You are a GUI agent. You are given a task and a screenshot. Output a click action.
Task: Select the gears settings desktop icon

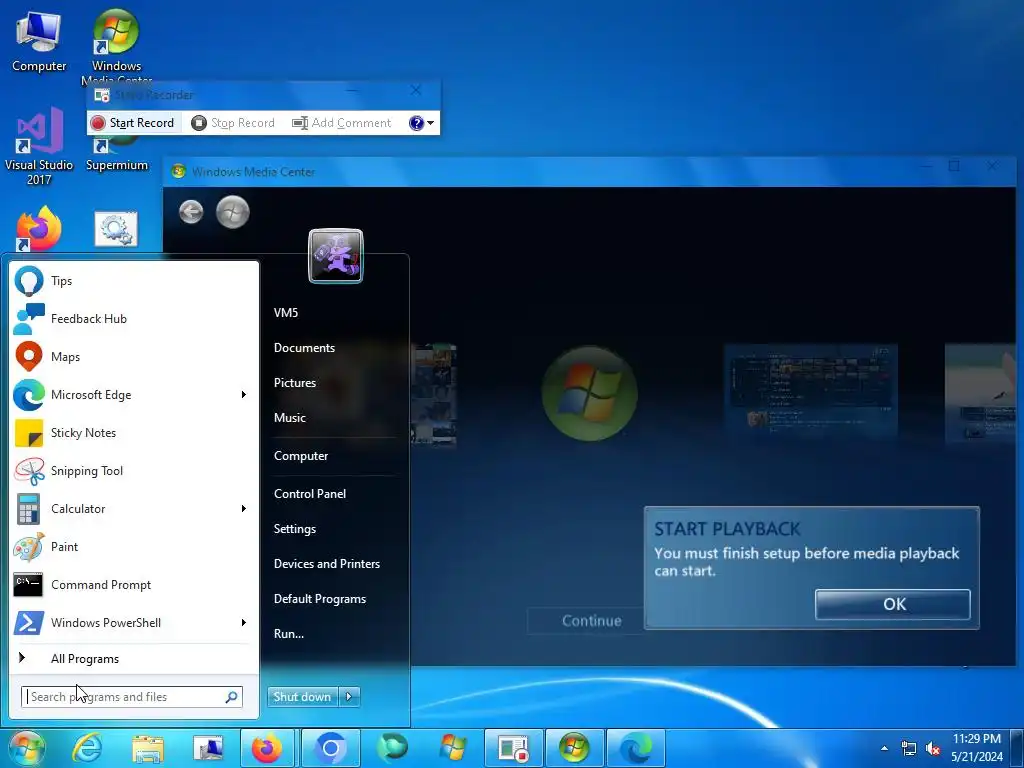(116, 229)
